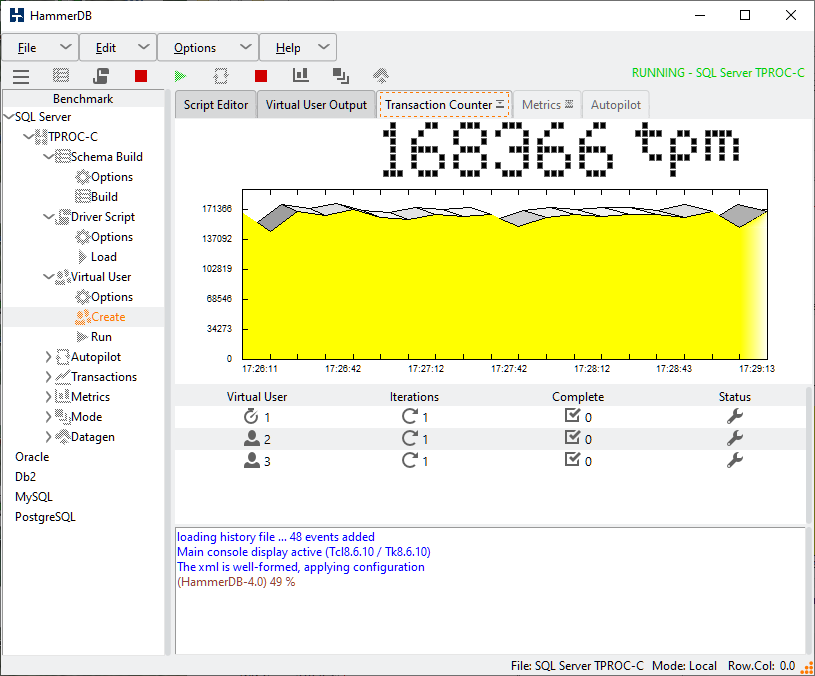This screenshot has height=676, width=815.
Task: Click the Schema Build toolbar icon
Action: click(x=61, y=76)
